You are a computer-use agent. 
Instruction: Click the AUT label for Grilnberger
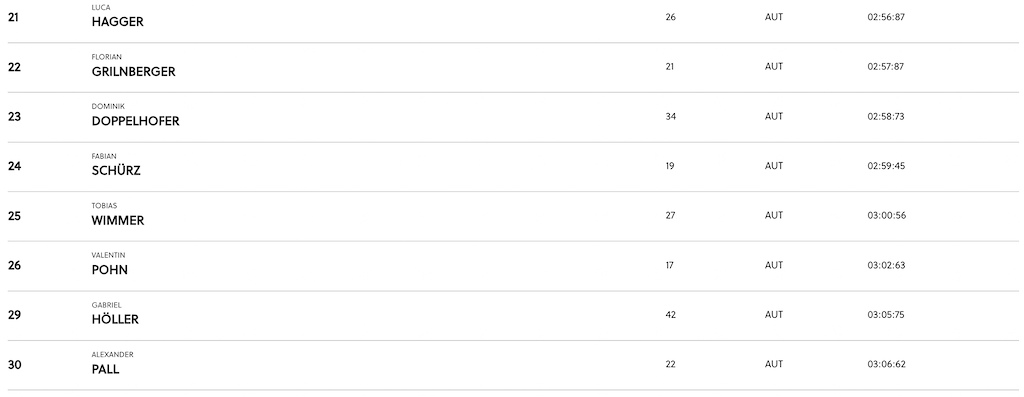[774, 67]
